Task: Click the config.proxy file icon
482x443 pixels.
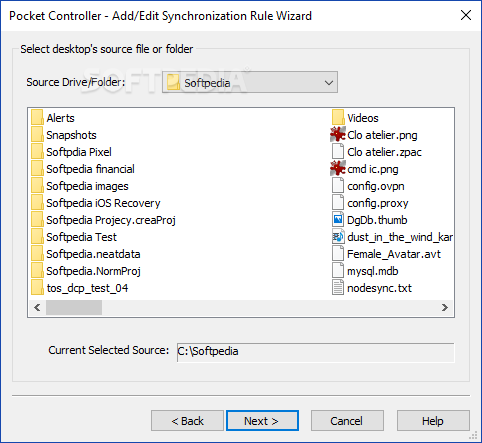Action: click(338, 203)
